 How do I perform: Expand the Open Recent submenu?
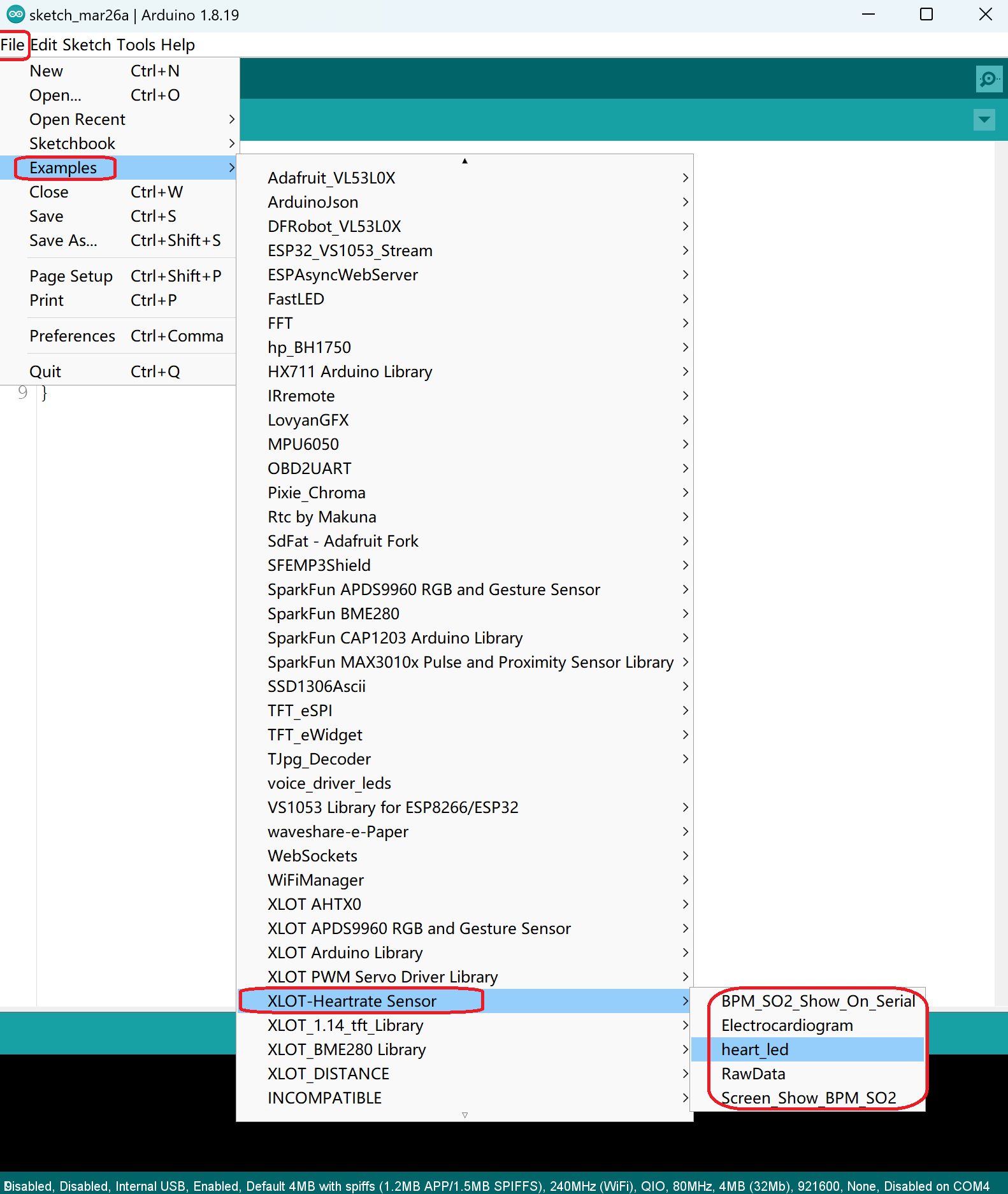(x=119, y=119)
